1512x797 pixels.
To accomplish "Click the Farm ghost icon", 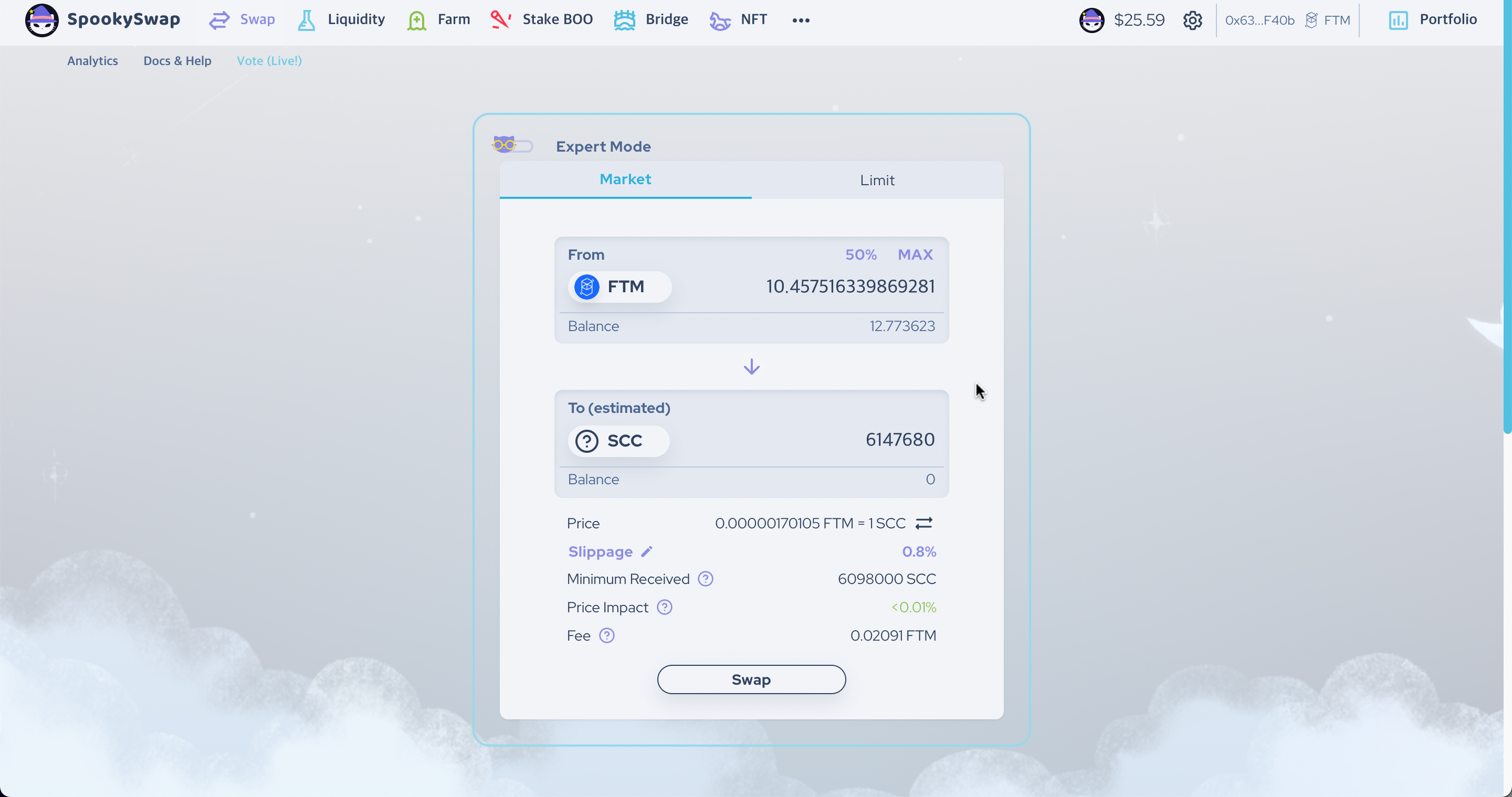I will click(x=417, y=20).
